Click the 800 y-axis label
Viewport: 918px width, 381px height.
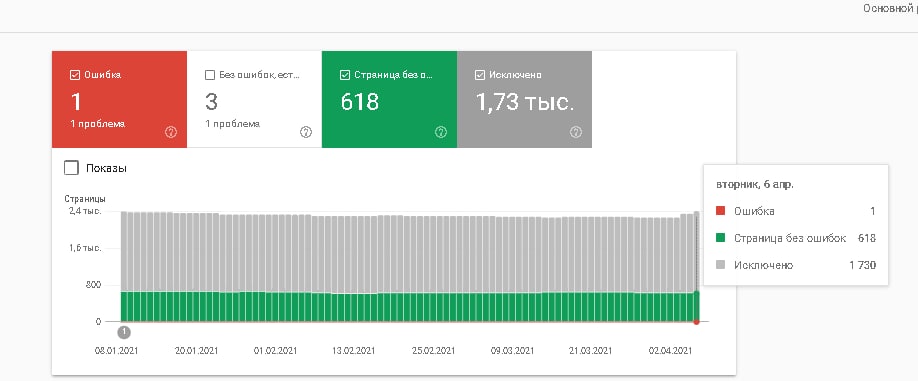(x=93, y=285)
